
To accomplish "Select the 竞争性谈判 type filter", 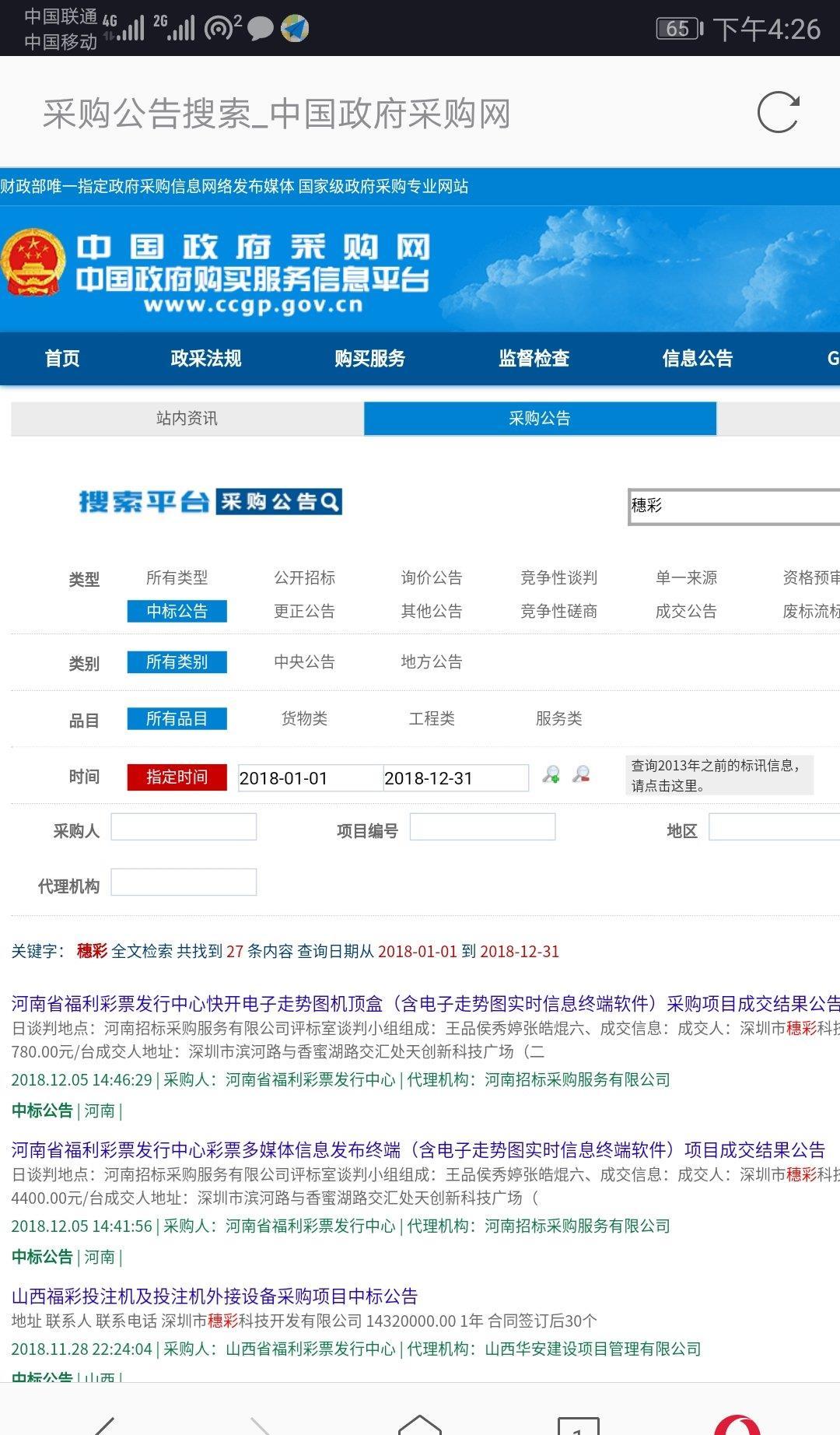I will pyautogui.click(x=558, y=577).
